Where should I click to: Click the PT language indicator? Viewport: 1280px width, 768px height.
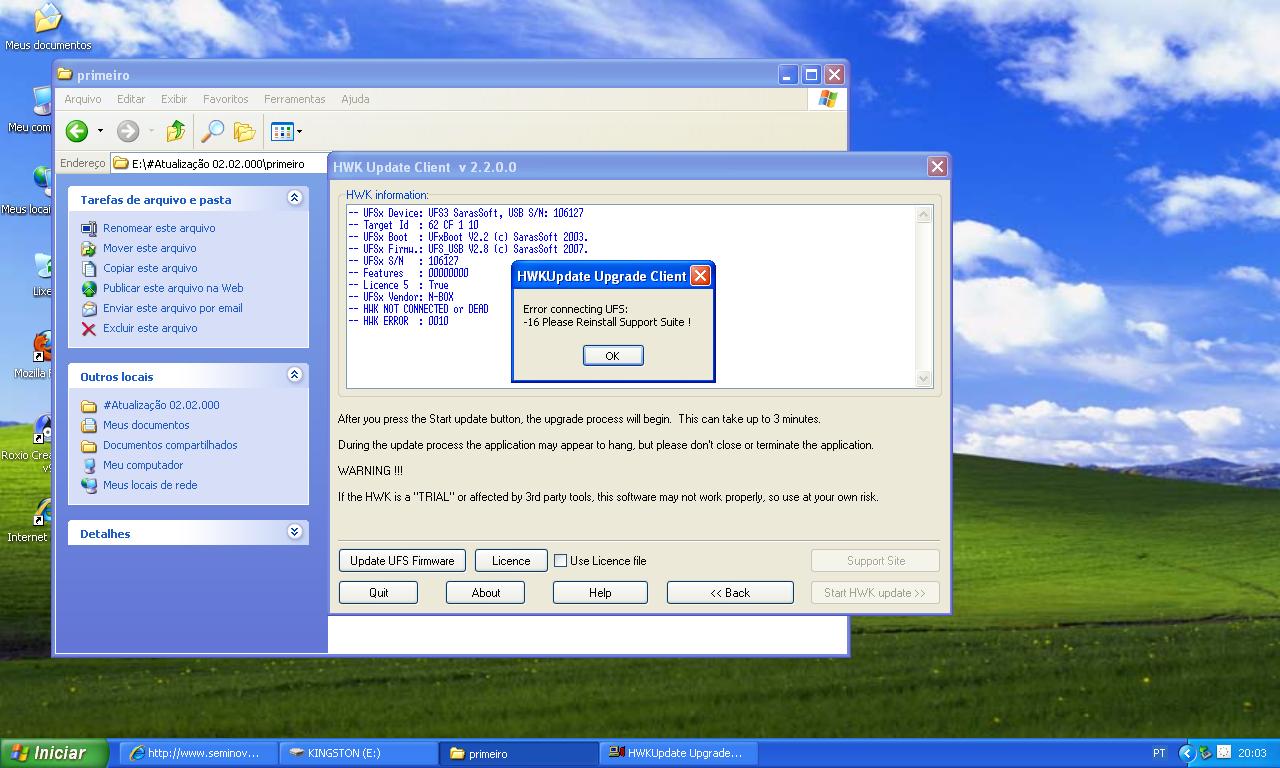pyautogui.click(x=1159, y=753)
